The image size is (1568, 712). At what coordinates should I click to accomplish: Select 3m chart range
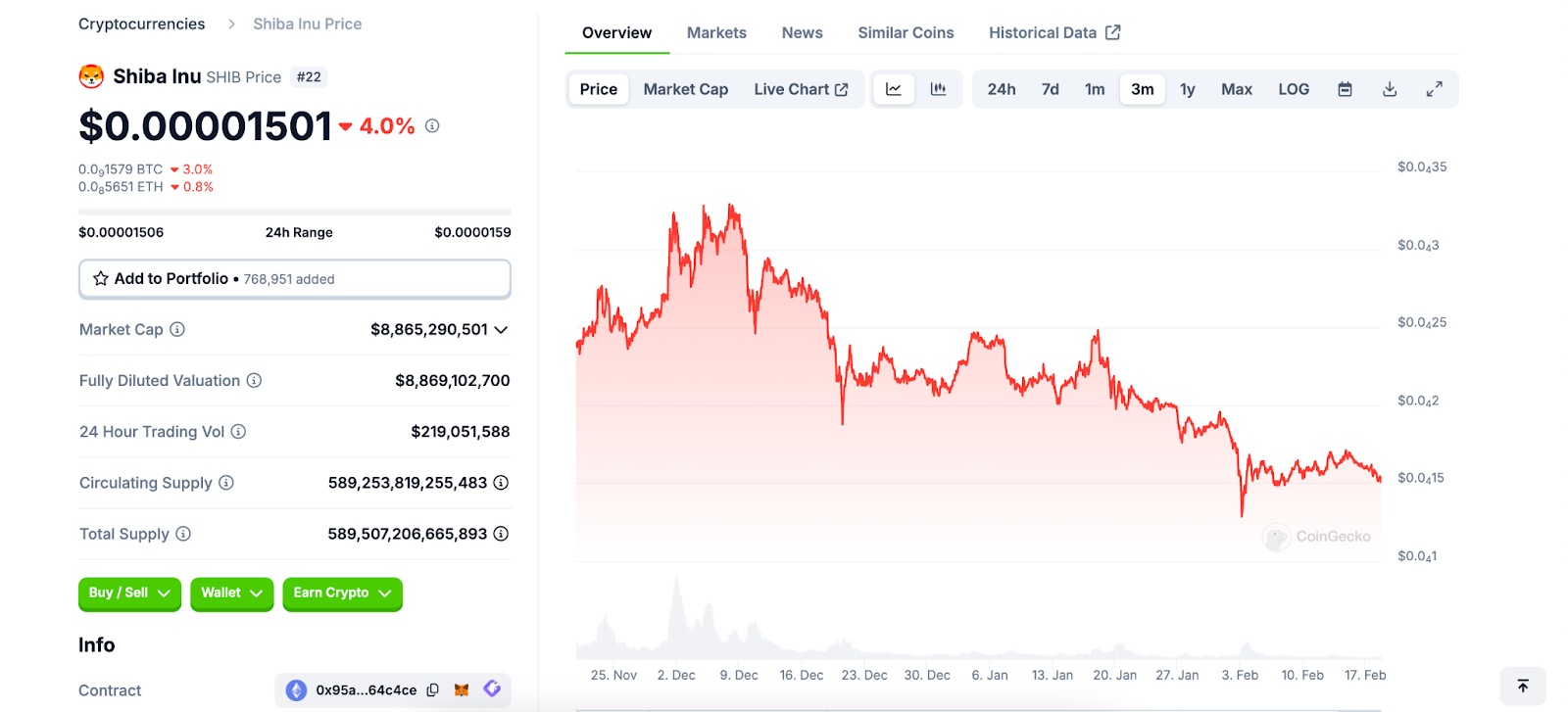1143,89
